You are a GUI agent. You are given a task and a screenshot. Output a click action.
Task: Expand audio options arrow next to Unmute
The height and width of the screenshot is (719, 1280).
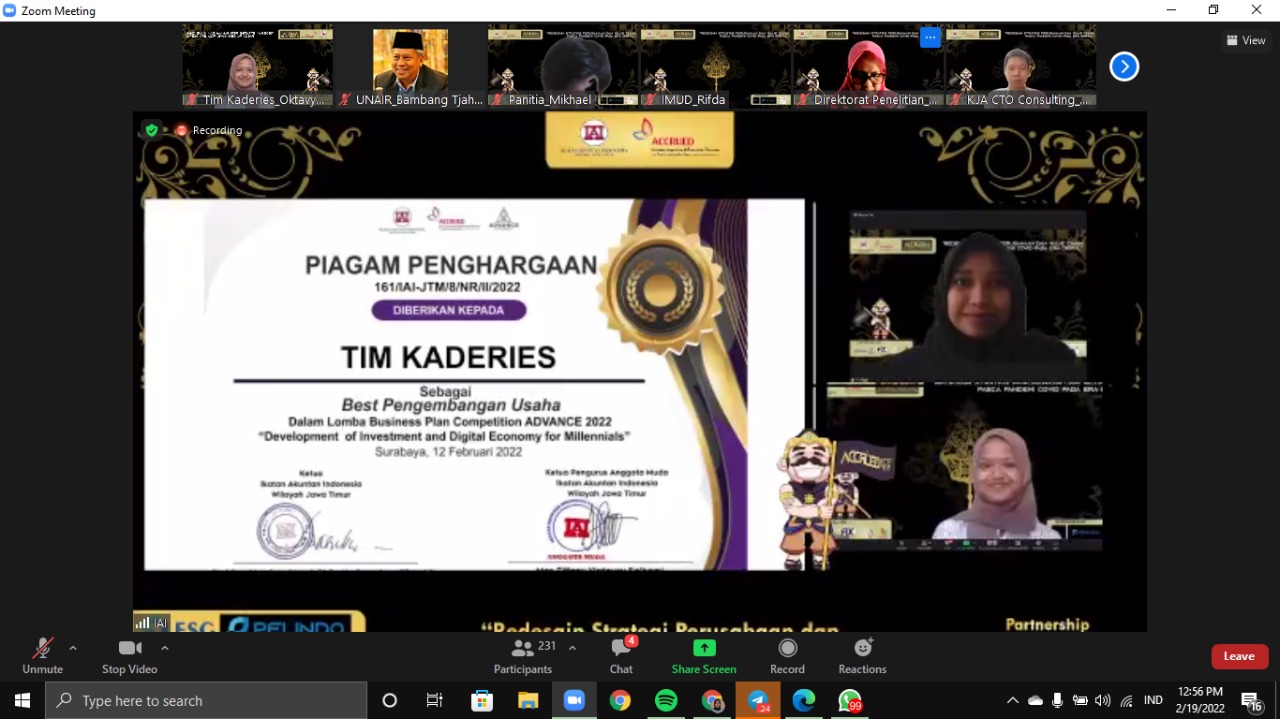[73, 648]
